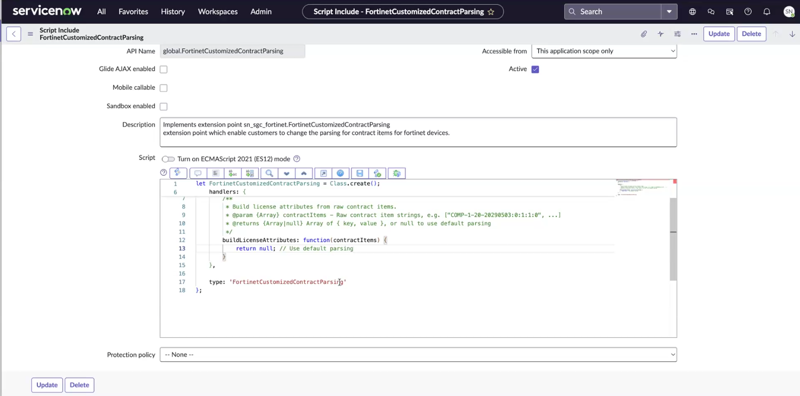Open the SN user avatar menu
This screenshot has width=800, height=396.
[x=789, y=12]
